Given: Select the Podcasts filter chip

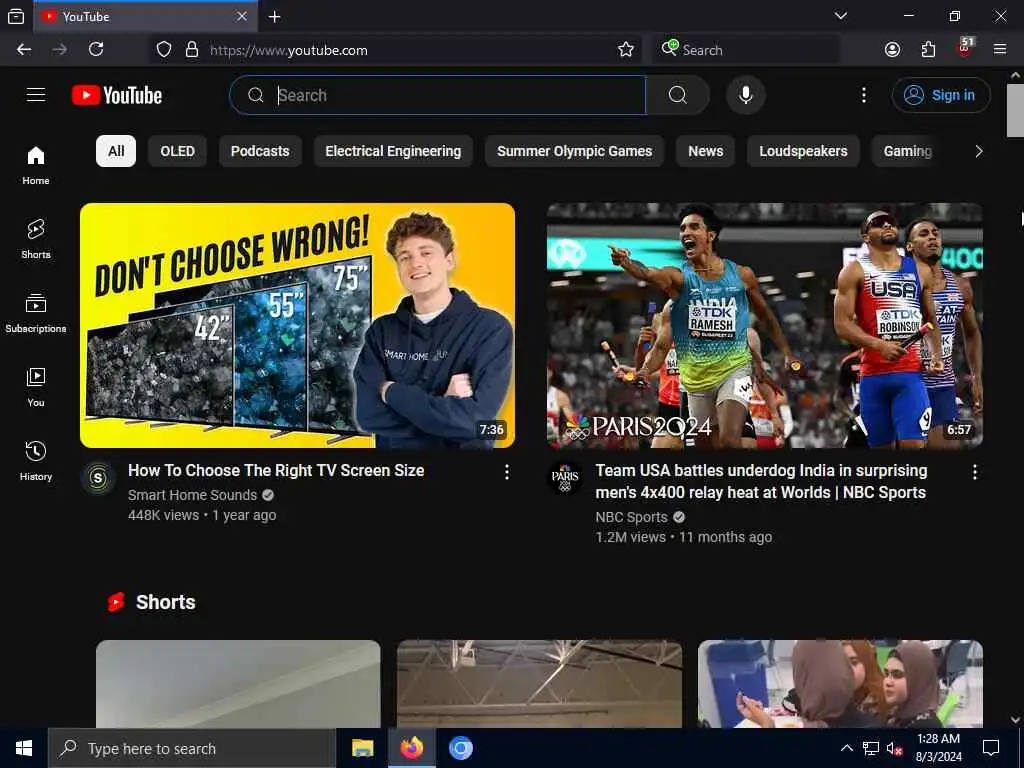Looking at the screenshot, I should (x=260, y=151).
